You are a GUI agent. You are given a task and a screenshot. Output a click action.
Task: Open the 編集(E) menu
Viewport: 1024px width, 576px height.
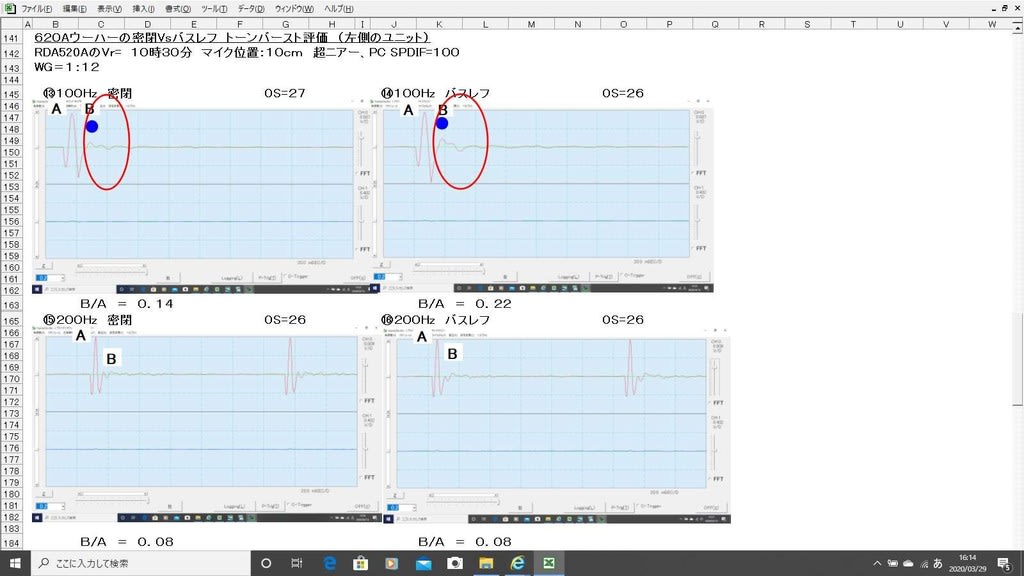coord(74,8)
